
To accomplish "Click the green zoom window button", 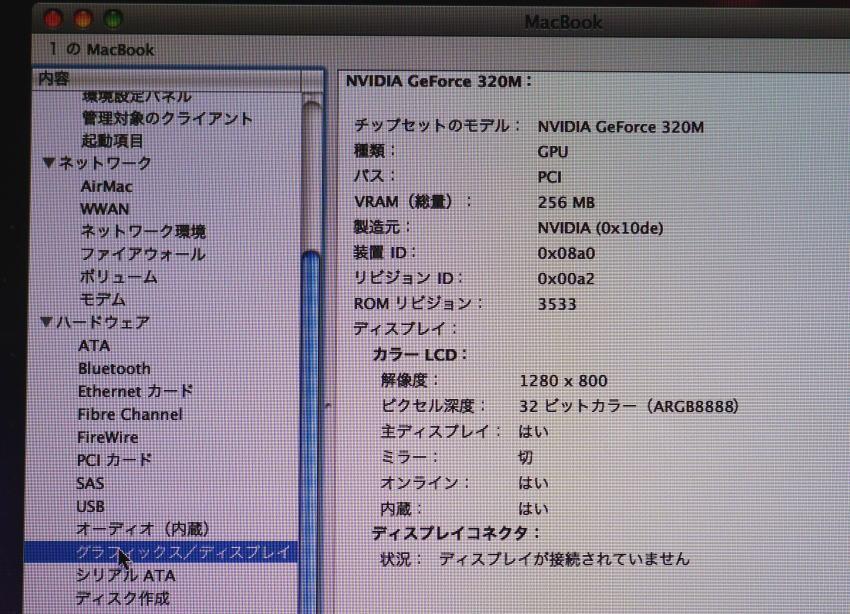I will click(113, 20).
